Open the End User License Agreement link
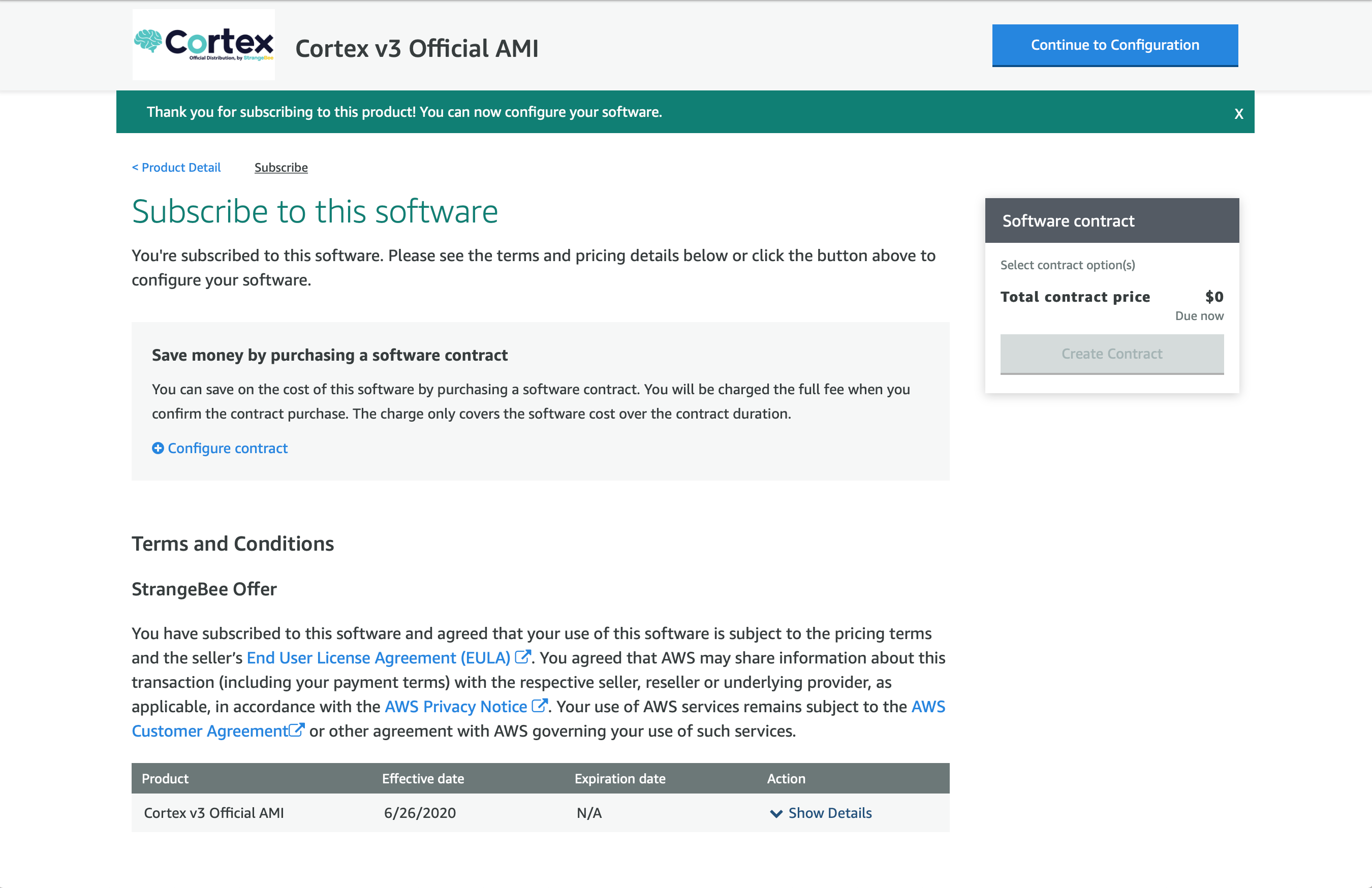1372x888 pixels. pyautogui.click(x=378, y=657)
